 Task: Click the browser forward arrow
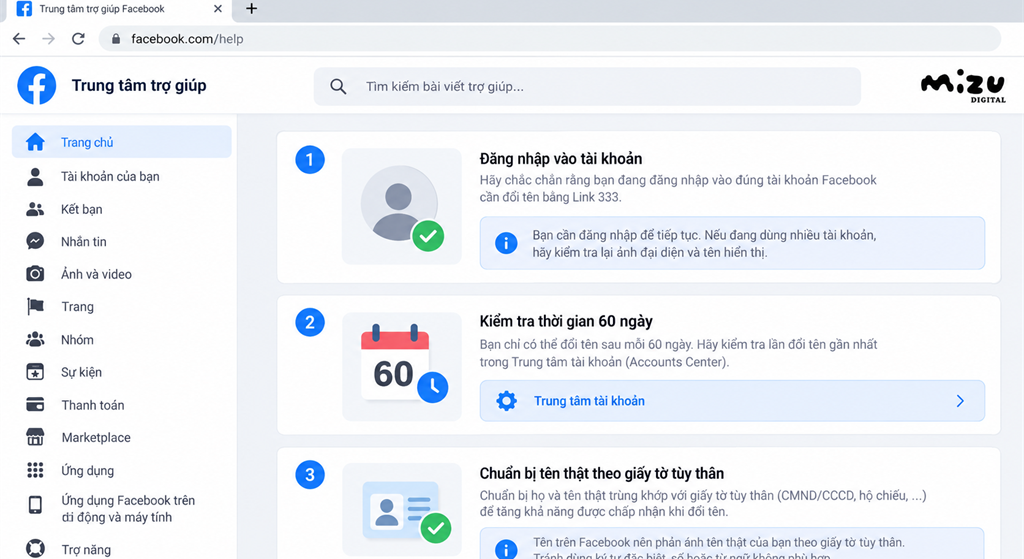click(x=48, y=39)
